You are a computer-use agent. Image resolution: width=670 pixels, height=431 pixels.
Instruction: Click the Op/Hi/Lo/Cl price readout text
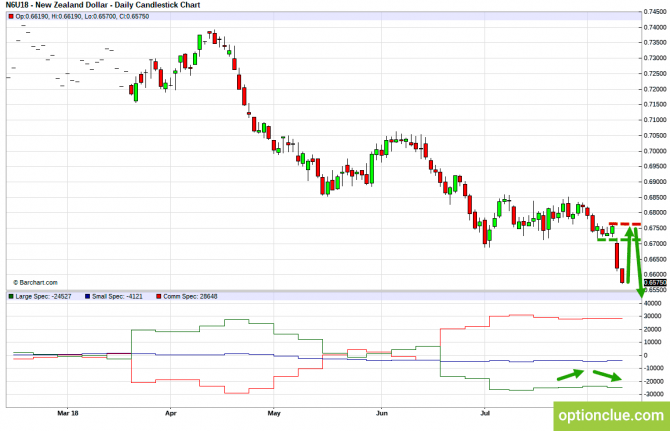[82, 17]
